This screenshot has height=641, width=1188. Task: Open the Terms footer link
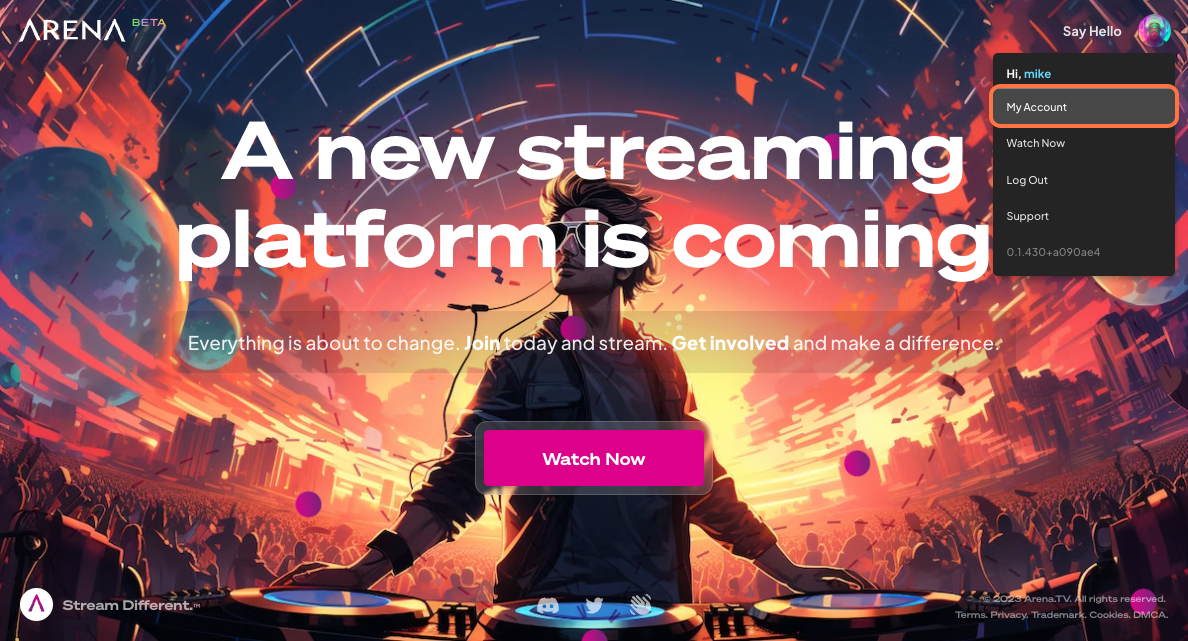click(971, 614)
